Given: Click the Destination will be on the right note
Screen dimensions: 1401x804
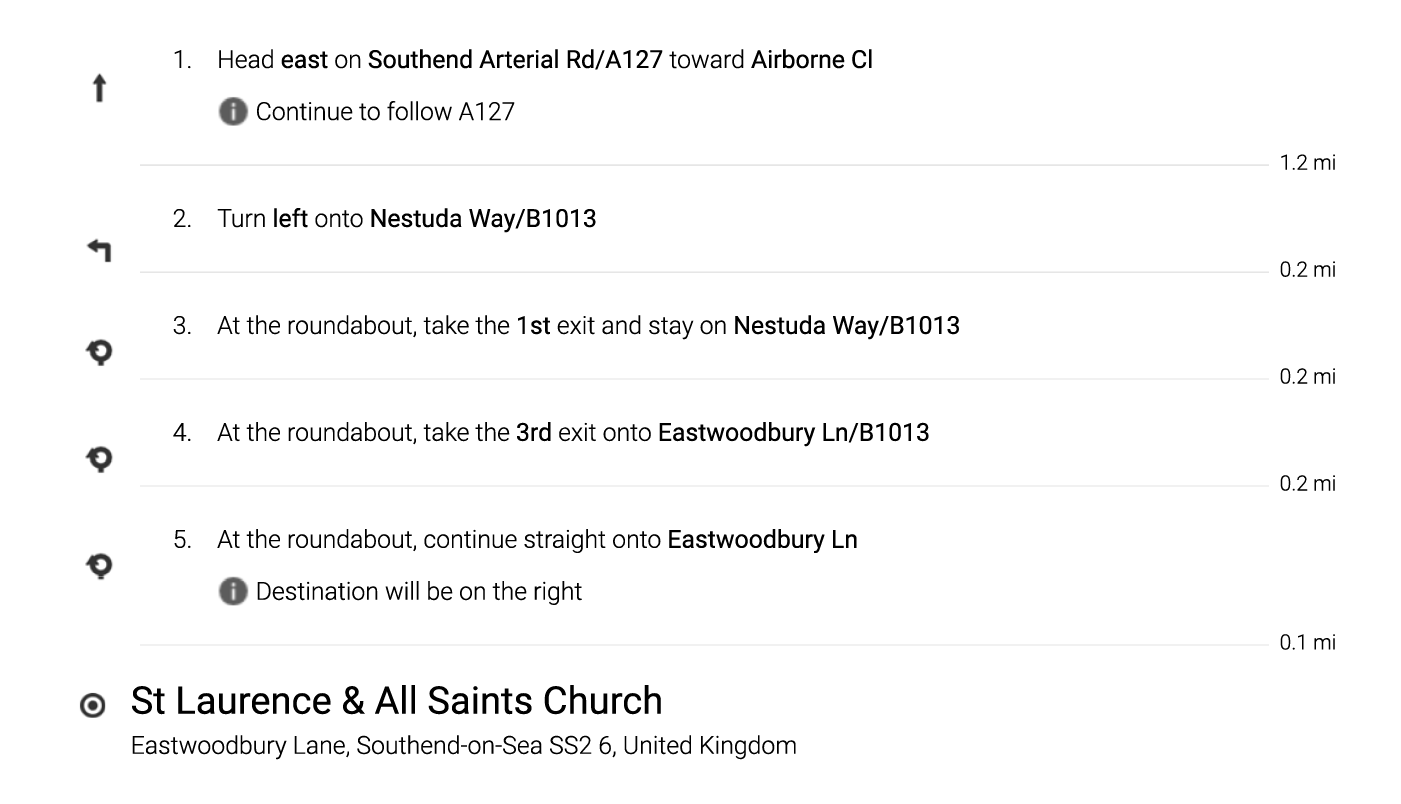Looking at the screenshot, I should 418,591.
